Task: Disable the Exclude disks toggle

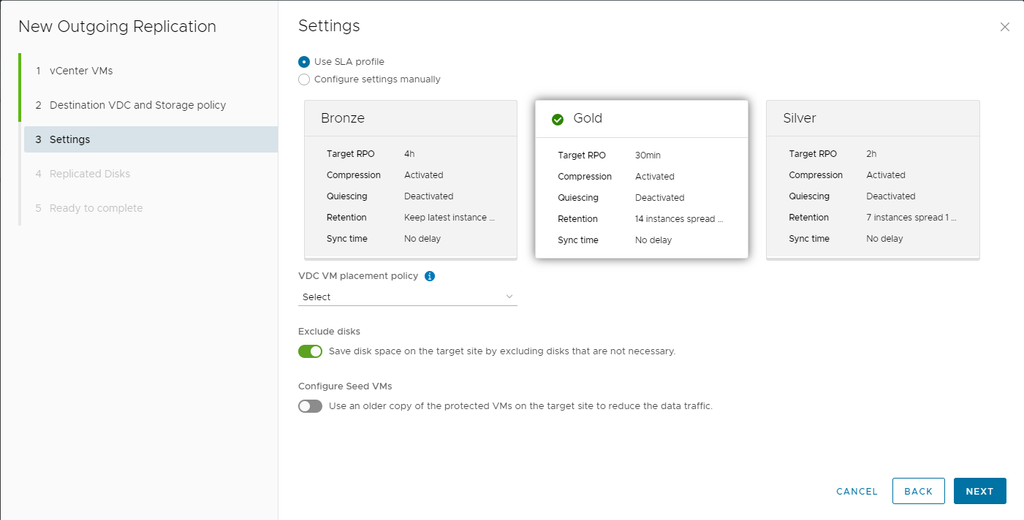Action: coord(310,351)
